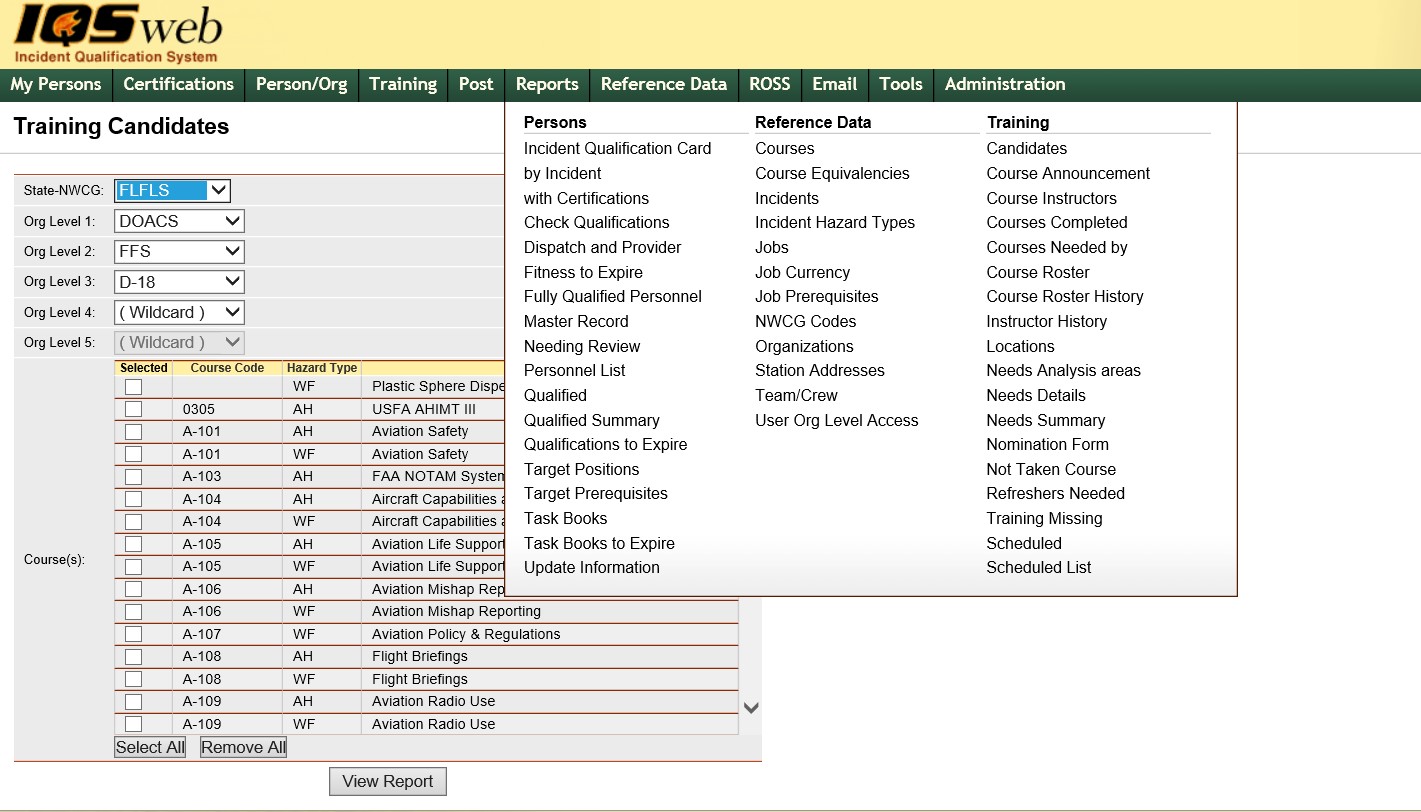
Task: Open the Person/Org menu
Action: [x=301, y=85]
